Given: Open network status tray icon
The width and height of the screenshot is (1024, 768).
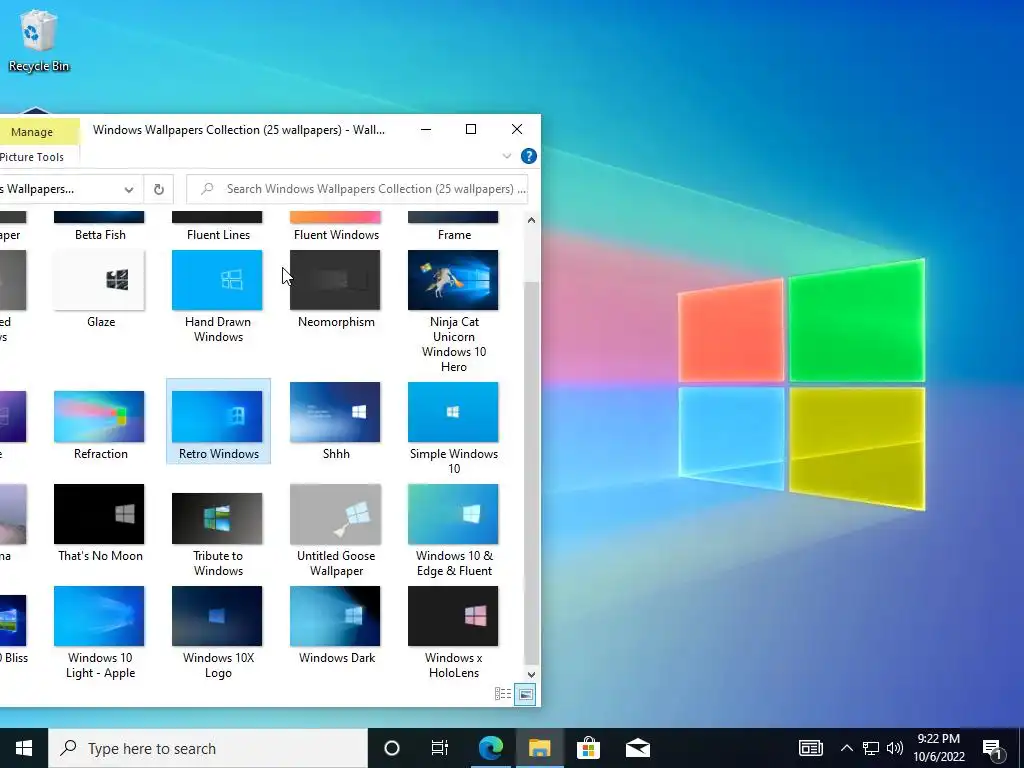Looking at the screenshot, I should (871, 748).
